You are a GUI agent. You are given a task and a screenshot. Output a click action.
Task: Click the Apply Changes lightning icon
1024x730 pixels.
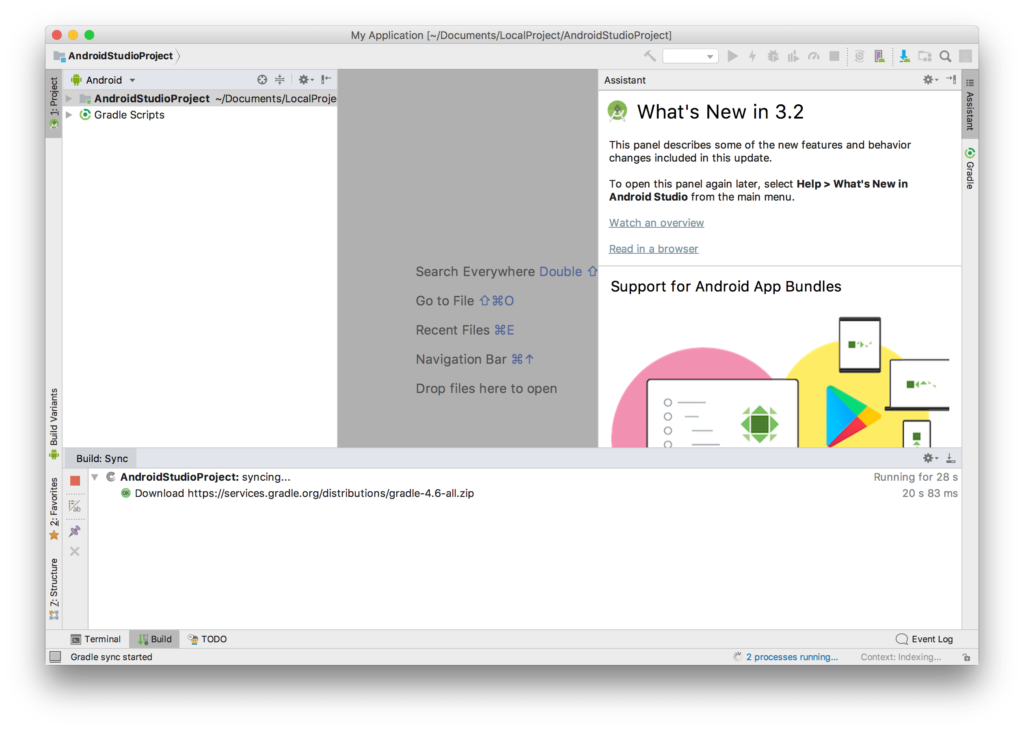[752, 56]
